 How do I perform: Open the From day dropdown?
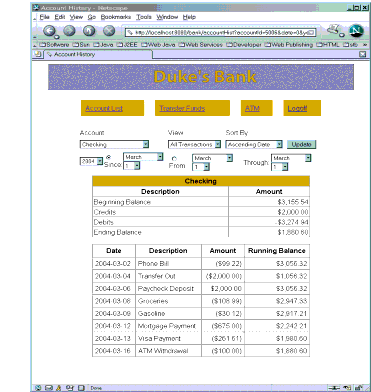point(201,167)
